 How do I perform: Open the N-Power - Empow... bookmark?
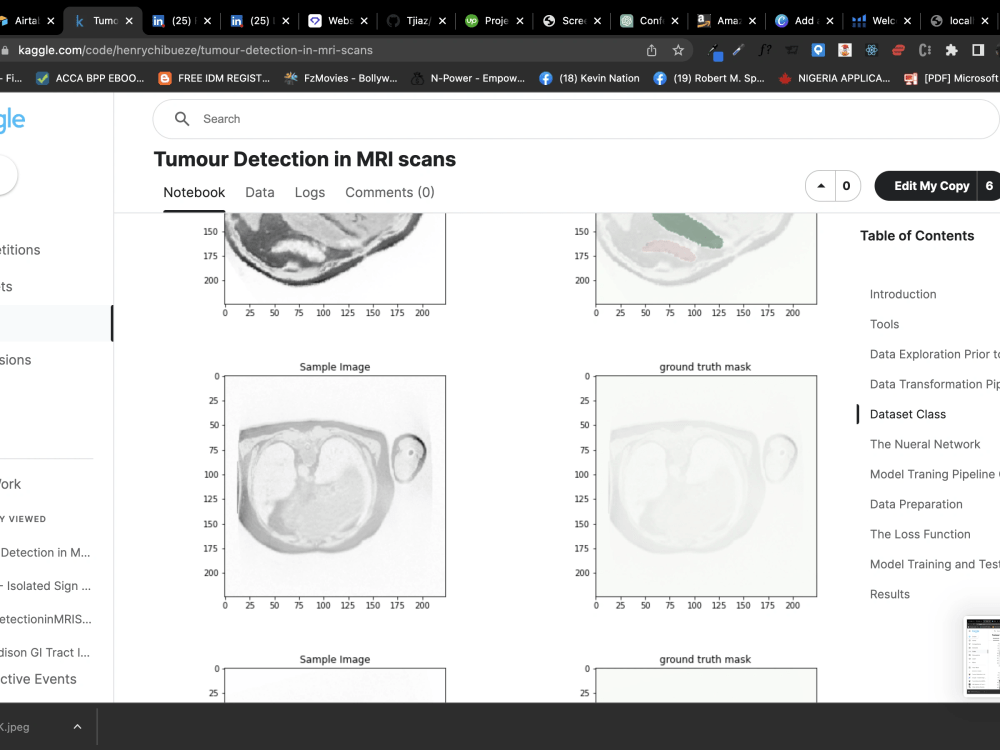coord(467,78)
